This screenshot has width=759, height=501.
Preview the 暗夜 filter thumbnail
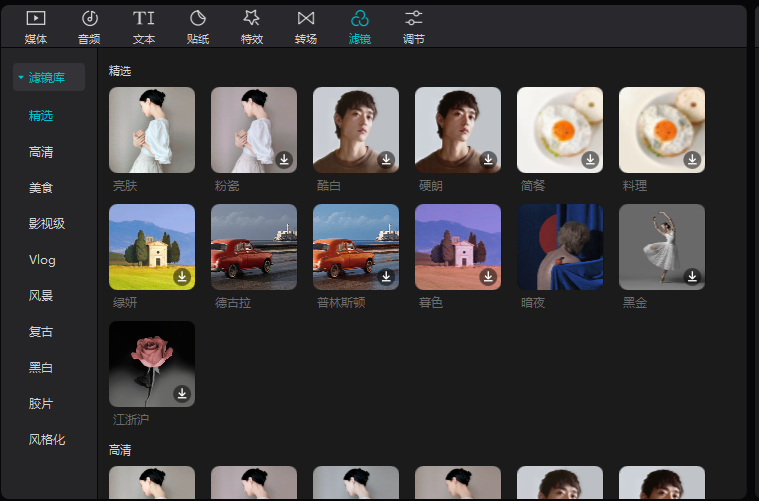560,247
